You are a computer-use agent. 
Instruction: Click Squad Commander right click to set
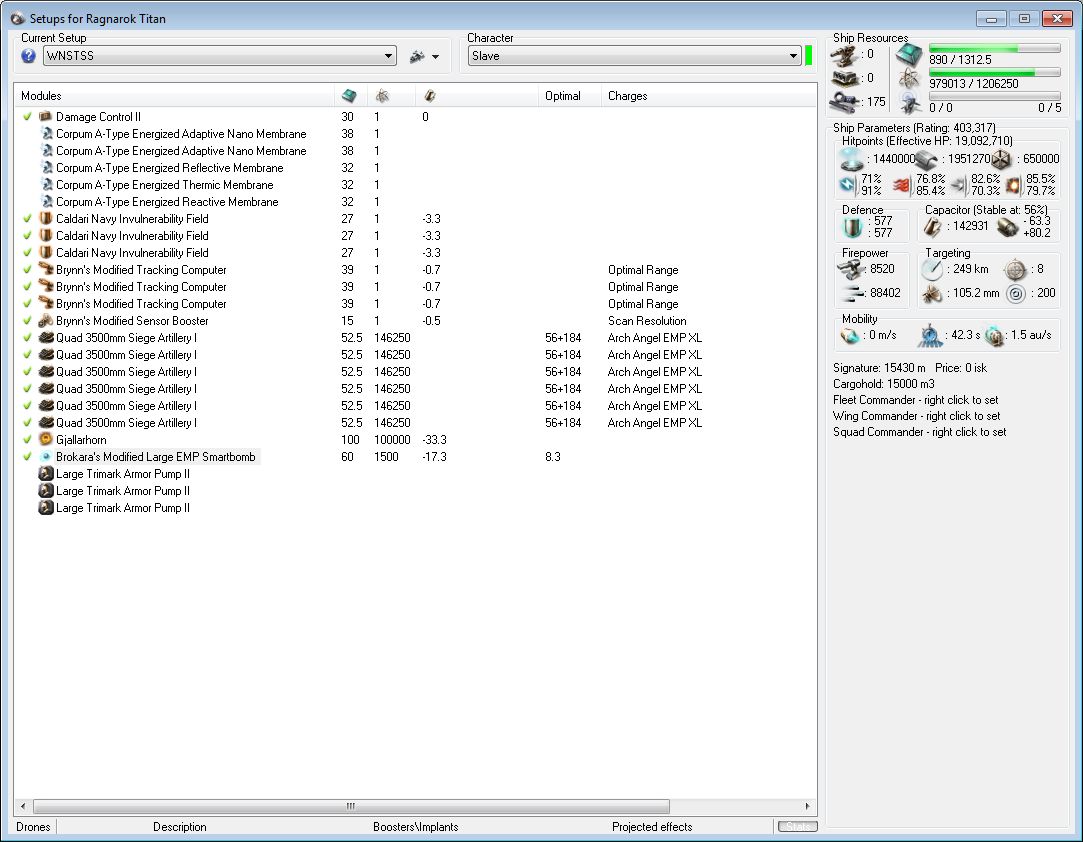tap(919, 432)
